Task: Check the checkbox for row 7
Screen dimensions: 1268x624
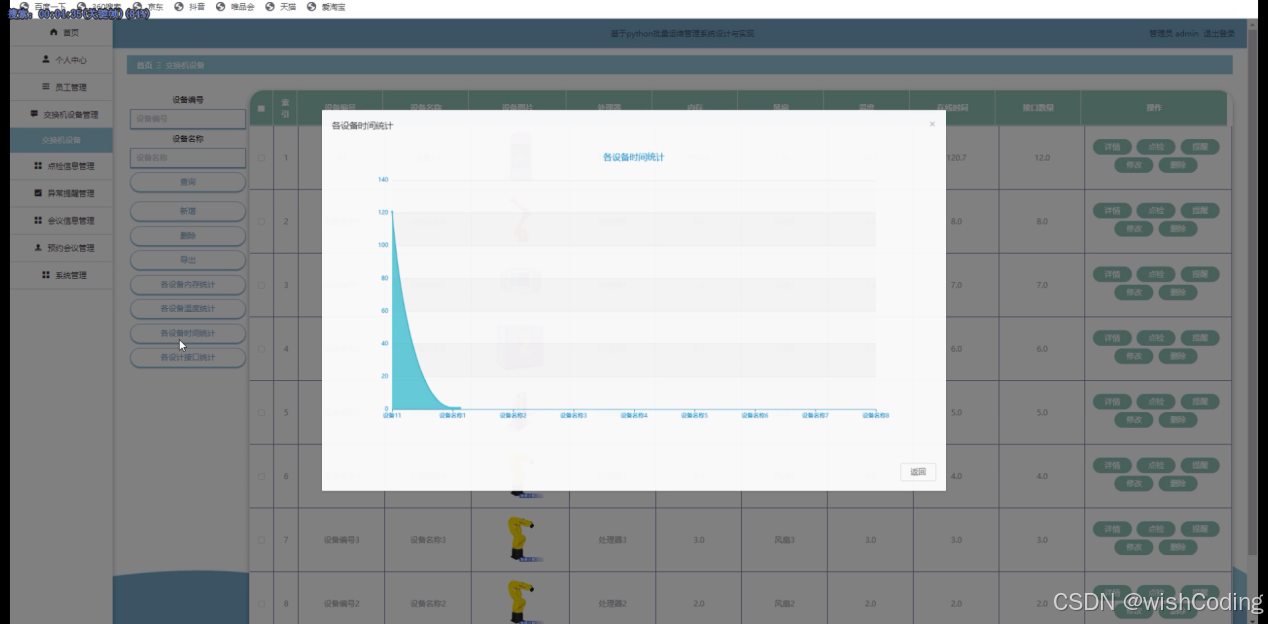Action: pyautogui.click(x=262, y=540)
